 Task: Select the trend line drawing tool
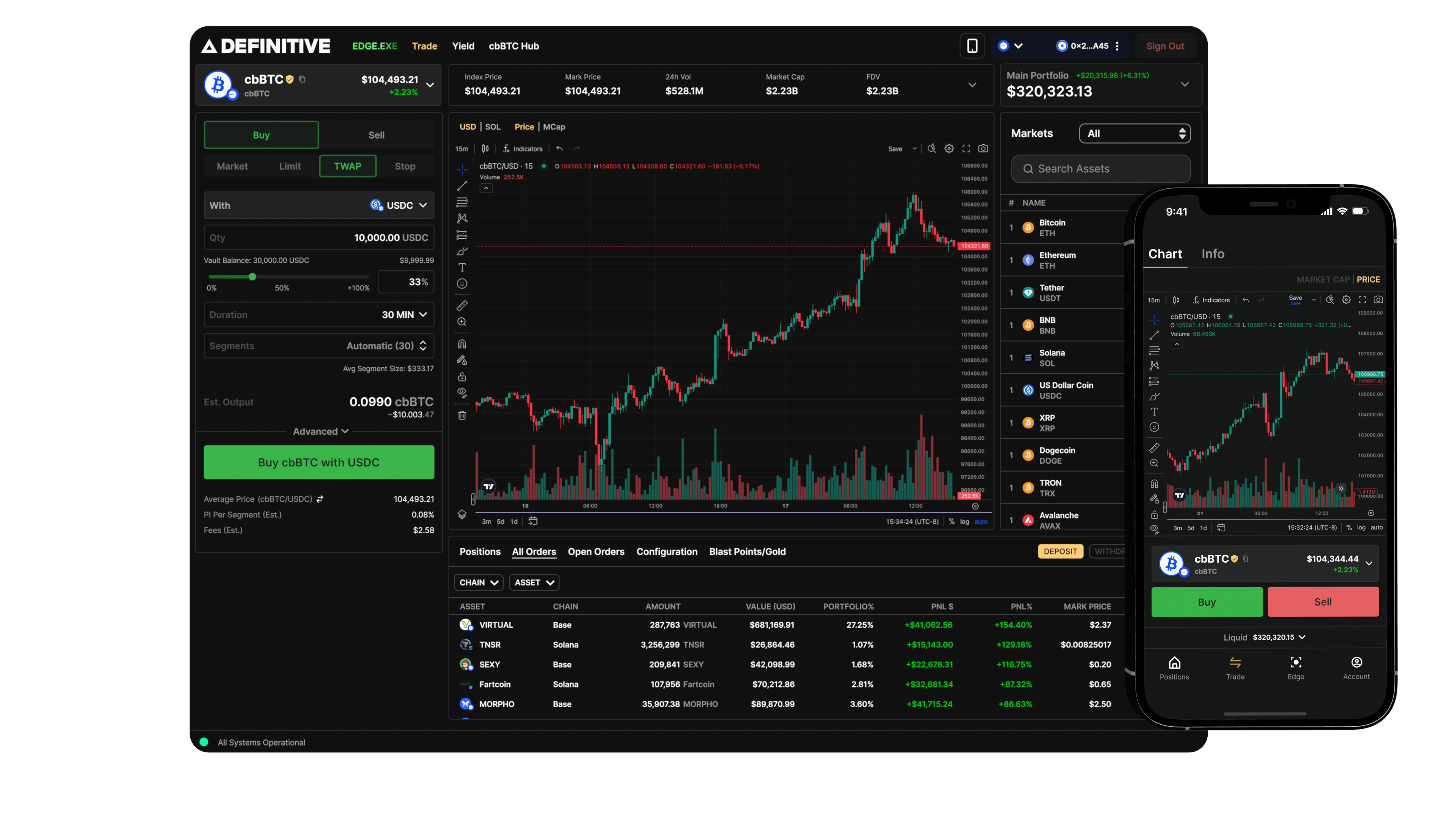(x=462, y=186)
